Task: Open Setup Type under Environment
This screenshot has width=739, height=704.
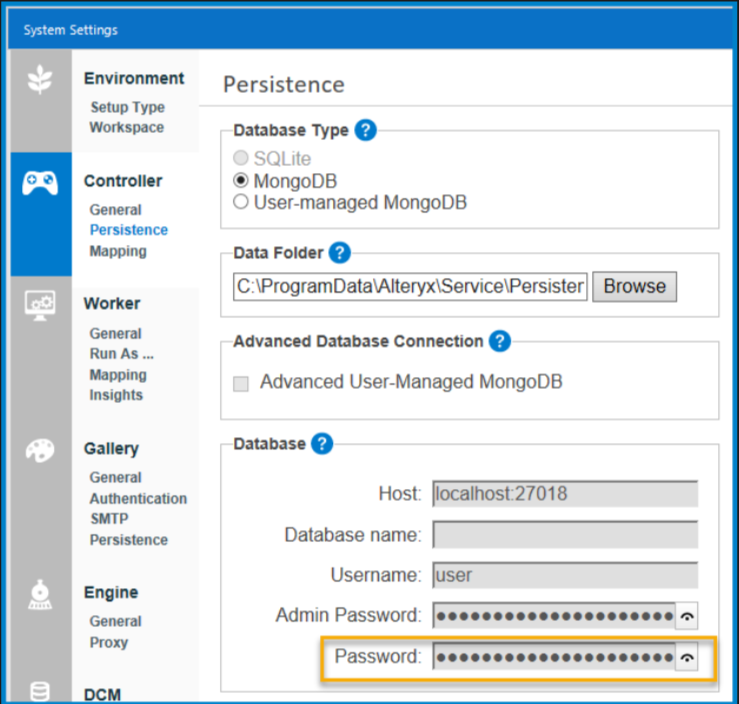Action: pyautogui.click(x=128, y=107)
